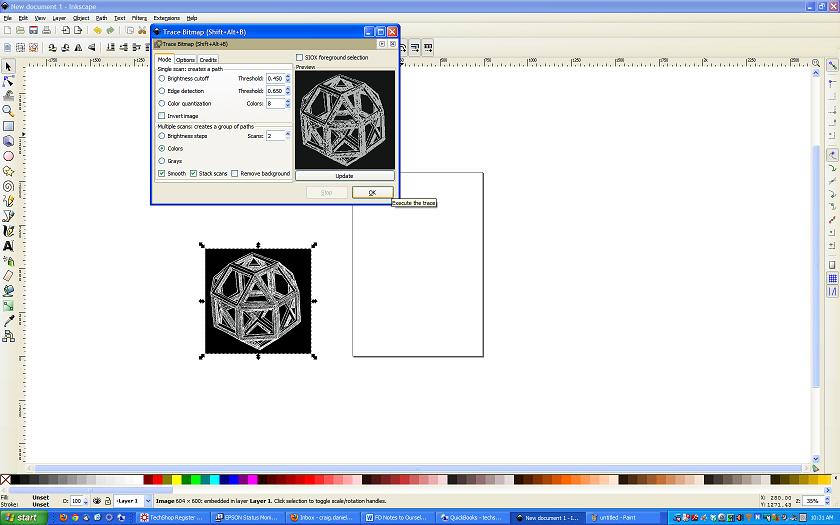The height and width of the screenshot is (525, 840).
Task: Select the Ellipse circle tool
Action: [8, 156]
